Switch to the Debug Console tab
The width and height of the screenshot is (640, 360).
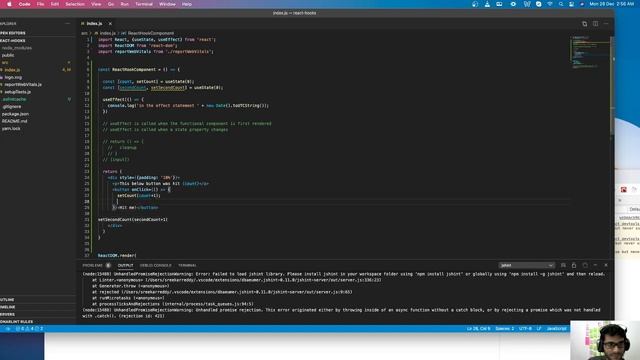click(156, 265)
